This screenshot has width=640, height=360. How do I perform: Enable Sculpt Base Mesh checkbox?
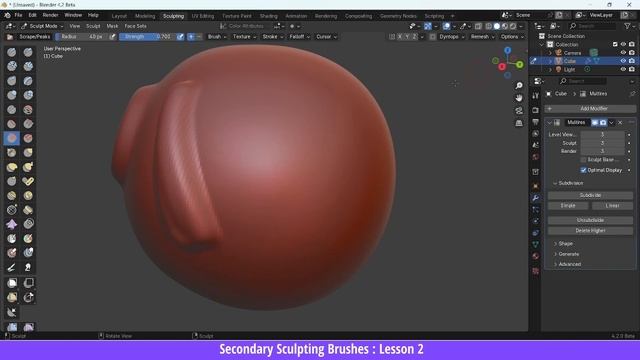point(583,160)
